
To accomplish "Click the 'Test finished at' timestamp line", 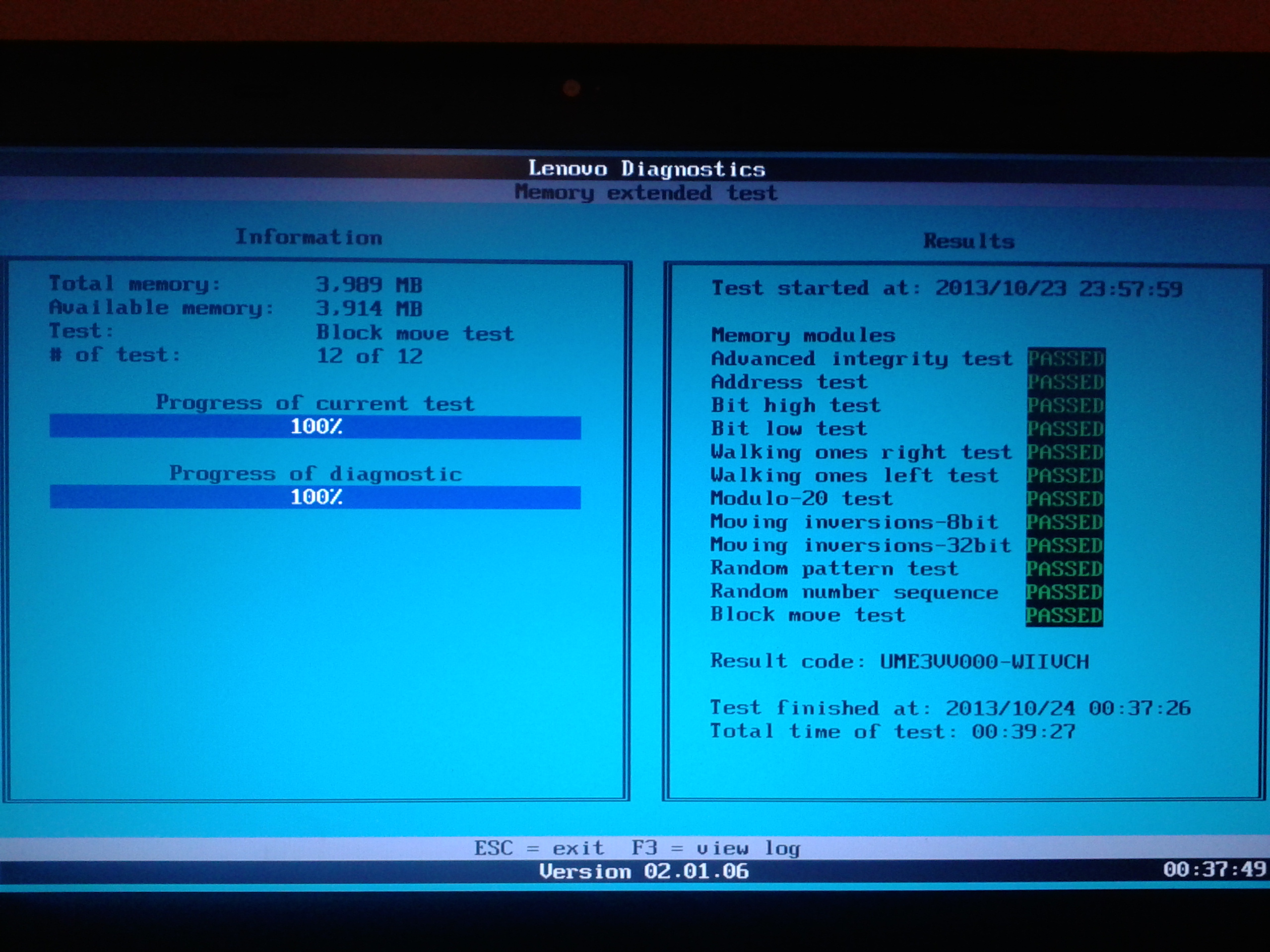I will coord(951,708).
